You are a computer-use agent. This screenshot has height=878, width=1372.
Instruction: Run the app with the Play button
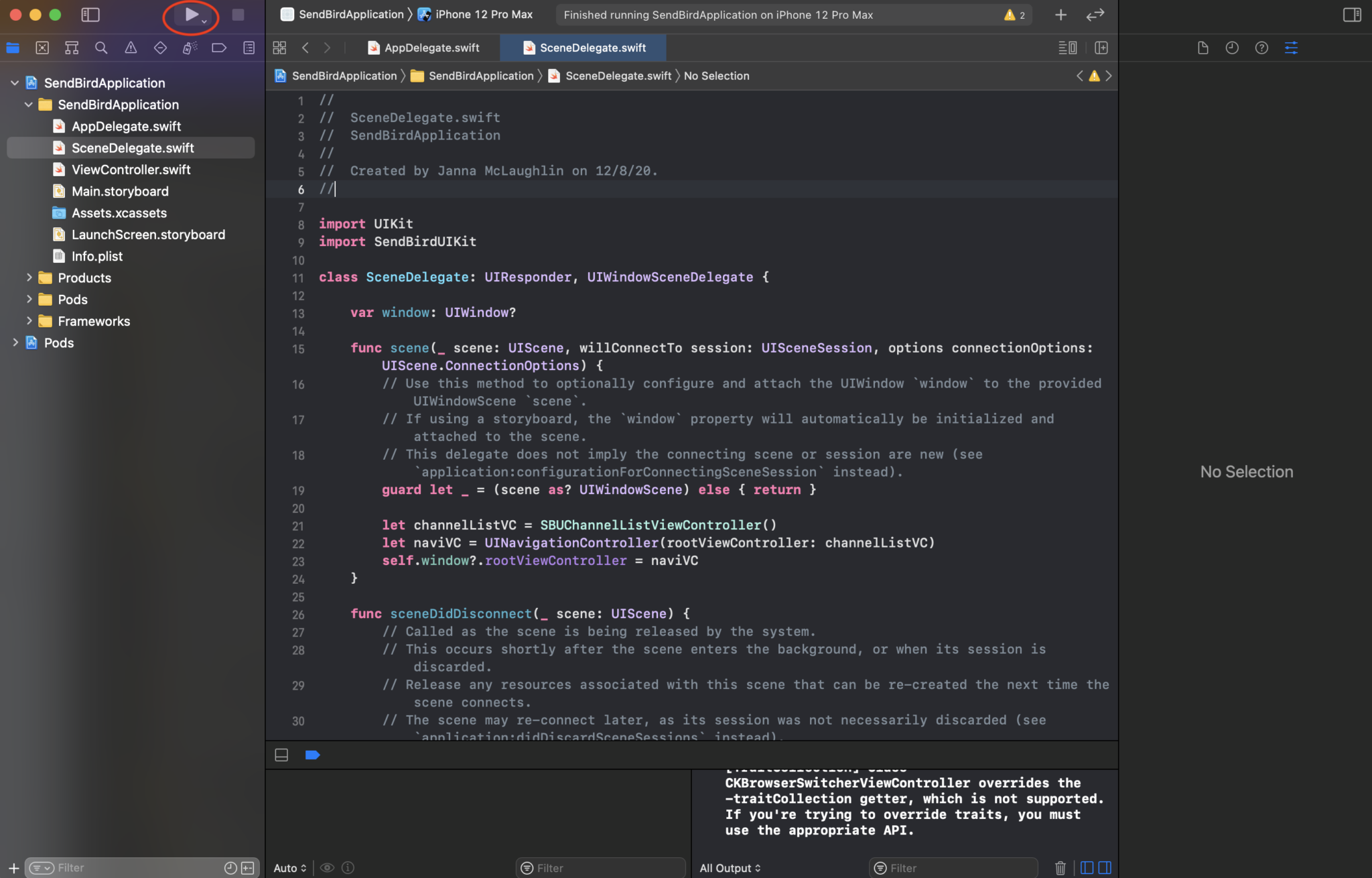coord(192,15)
